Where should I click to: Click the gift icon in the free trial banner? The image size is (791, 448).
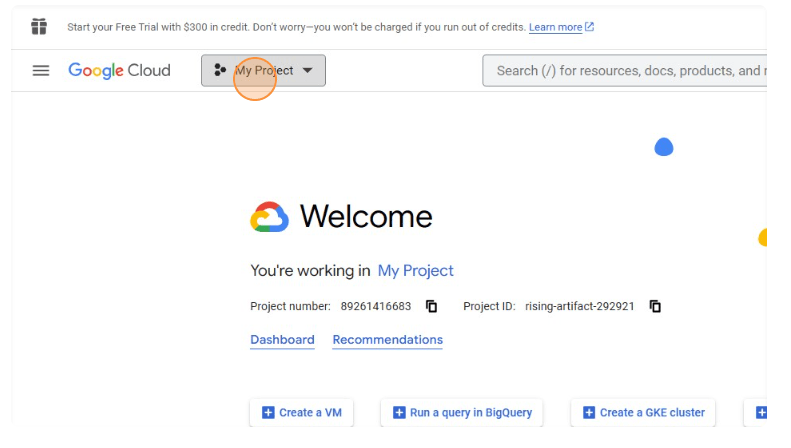tap(39, 26)
